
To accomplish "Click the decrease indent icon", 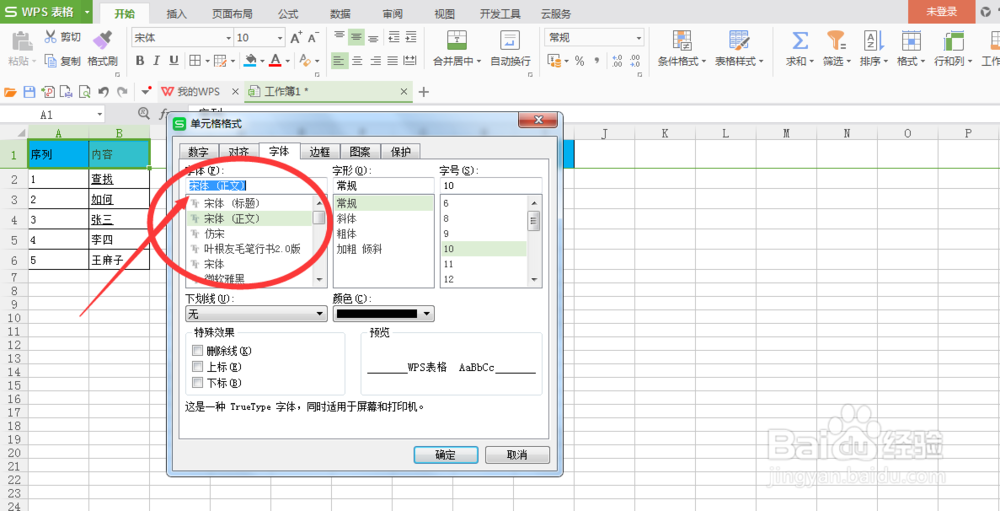I will click(x=393, y=38).
